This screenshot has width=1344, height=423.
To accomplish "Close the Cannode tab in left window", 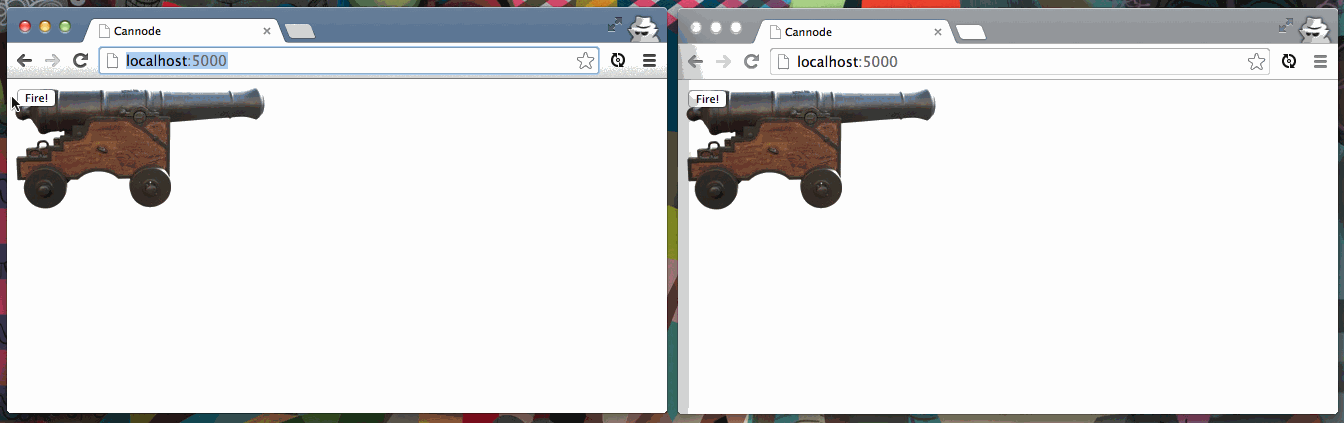I will 267,31.
